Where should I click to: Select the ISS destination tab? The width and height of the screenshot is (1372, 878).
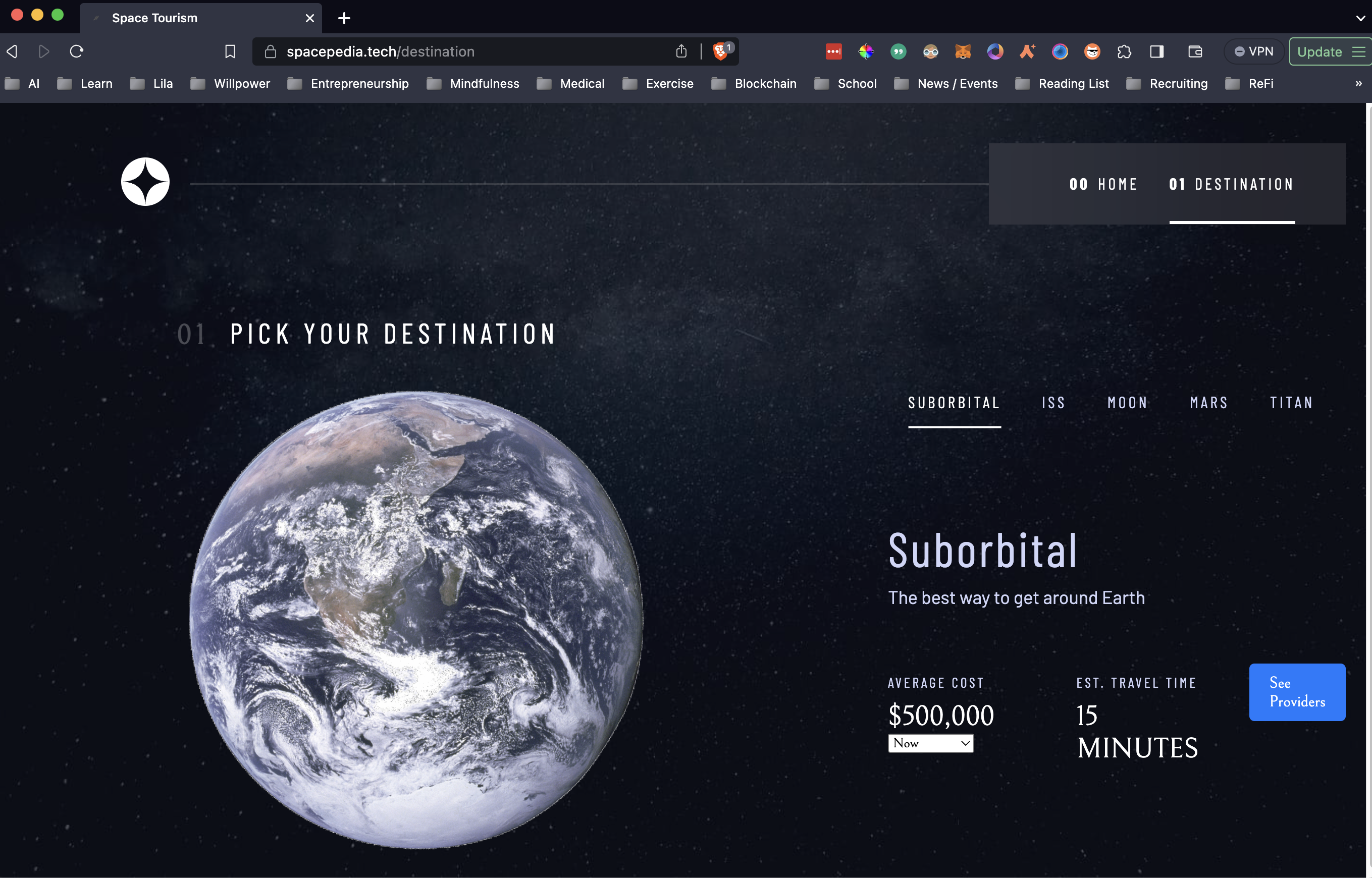pos(1053,403)
